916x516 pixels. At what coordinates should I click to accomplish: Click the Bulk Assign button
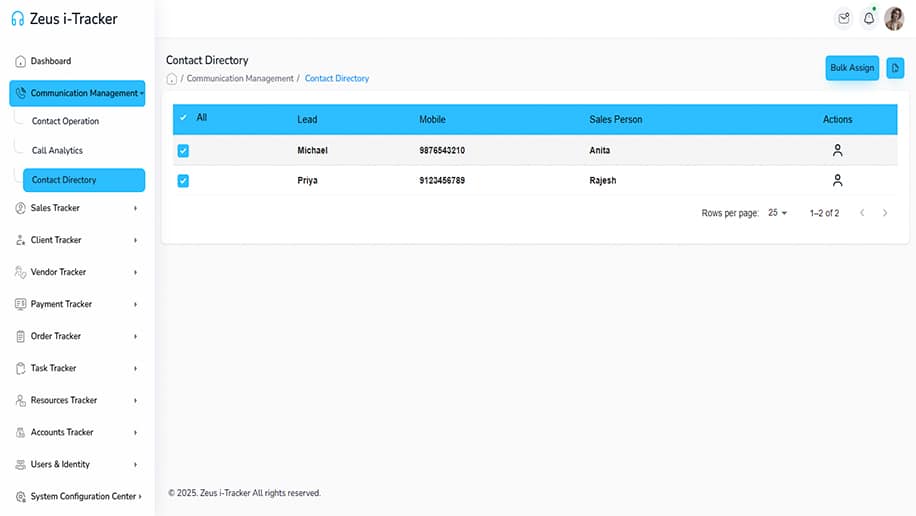click(852, 68)
